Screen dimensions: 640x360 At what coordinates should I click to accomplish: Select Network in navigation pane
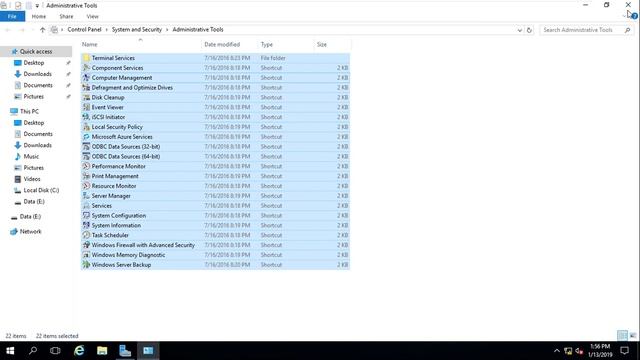30,231
